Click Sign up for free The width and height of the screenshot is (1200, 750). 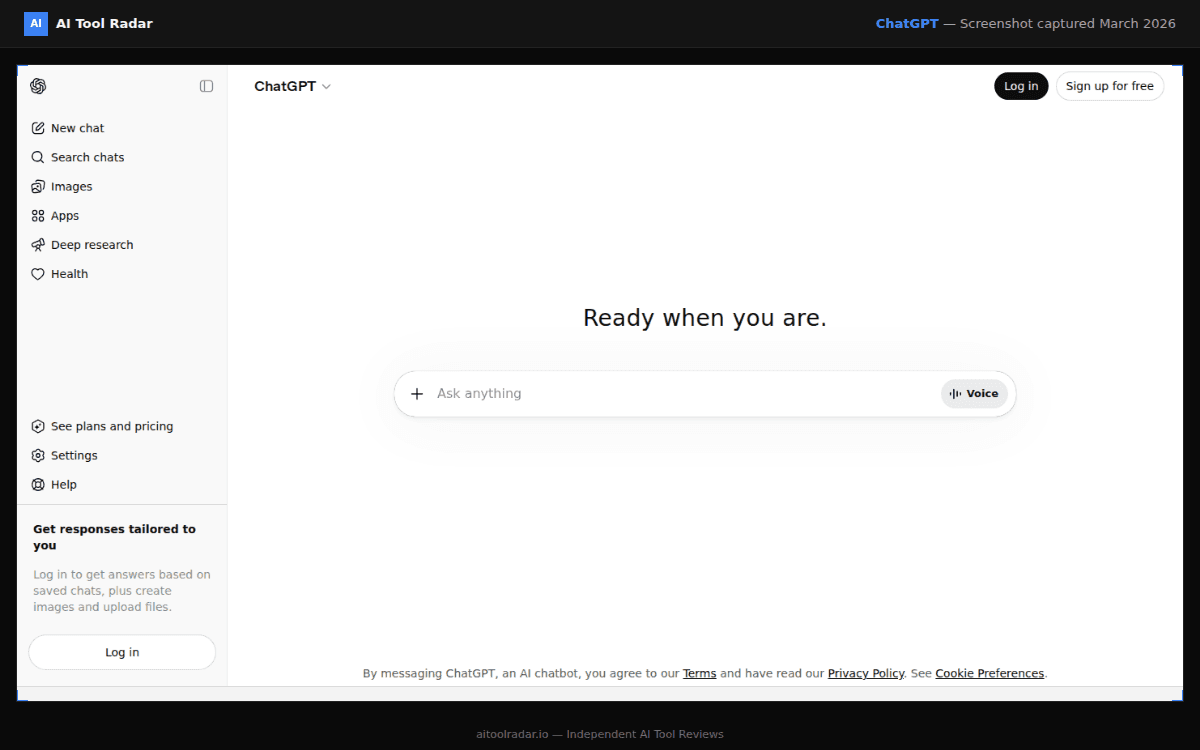coord(1110,86)
